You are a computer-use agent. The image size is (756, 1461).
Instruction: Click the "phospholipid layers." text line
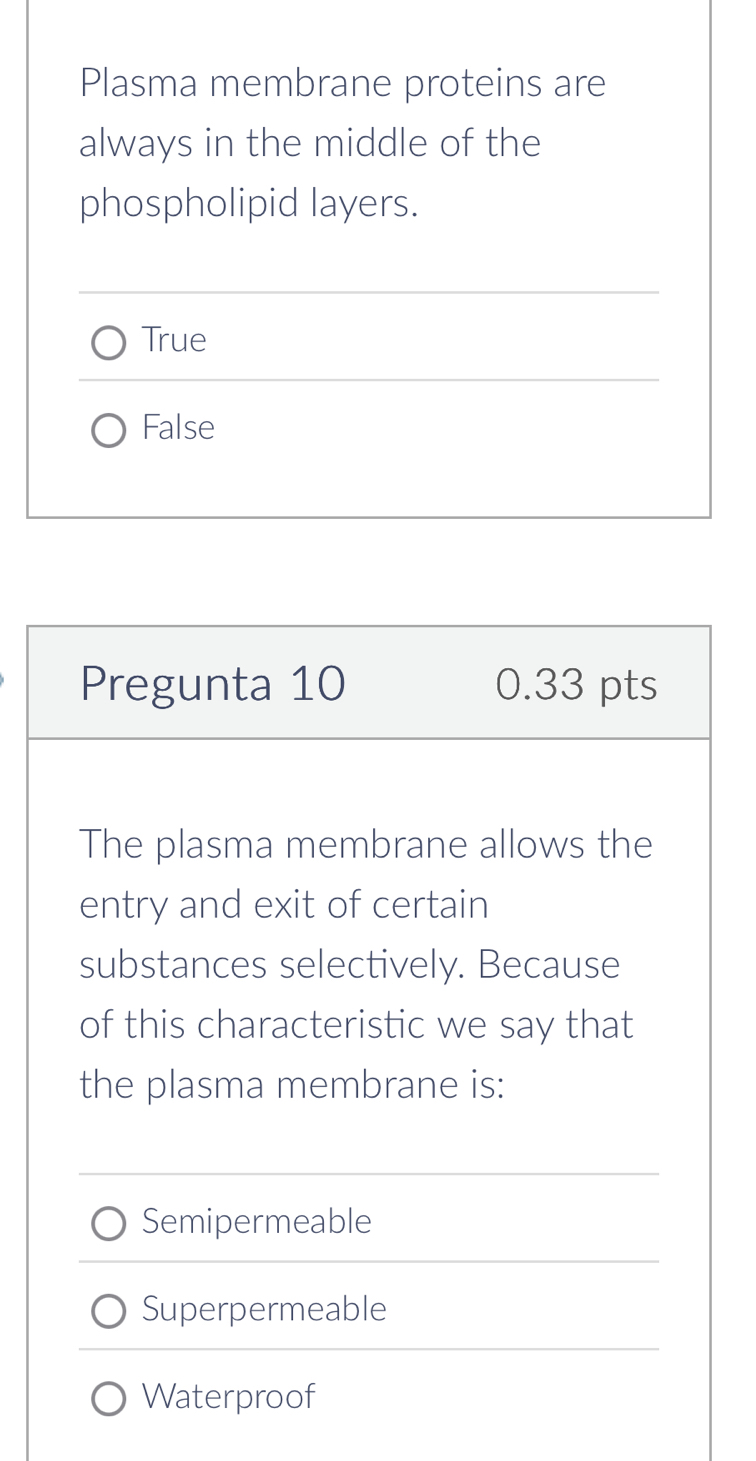tap(249, 204)
